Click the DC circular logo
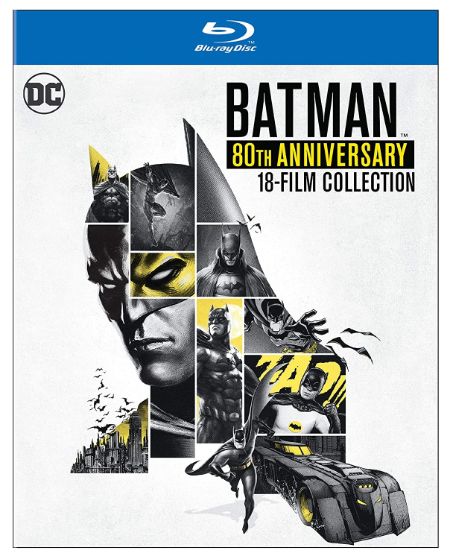The height and width of the screenshot is (559, 450). [44, 93]
